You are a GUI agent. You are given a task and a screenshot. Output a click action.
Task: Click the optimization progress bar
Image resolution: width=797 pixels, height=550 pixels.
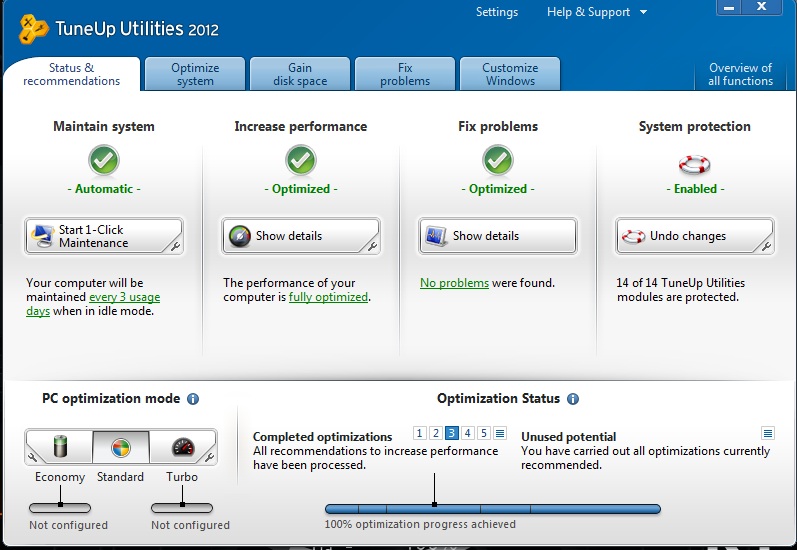point(493,509)
